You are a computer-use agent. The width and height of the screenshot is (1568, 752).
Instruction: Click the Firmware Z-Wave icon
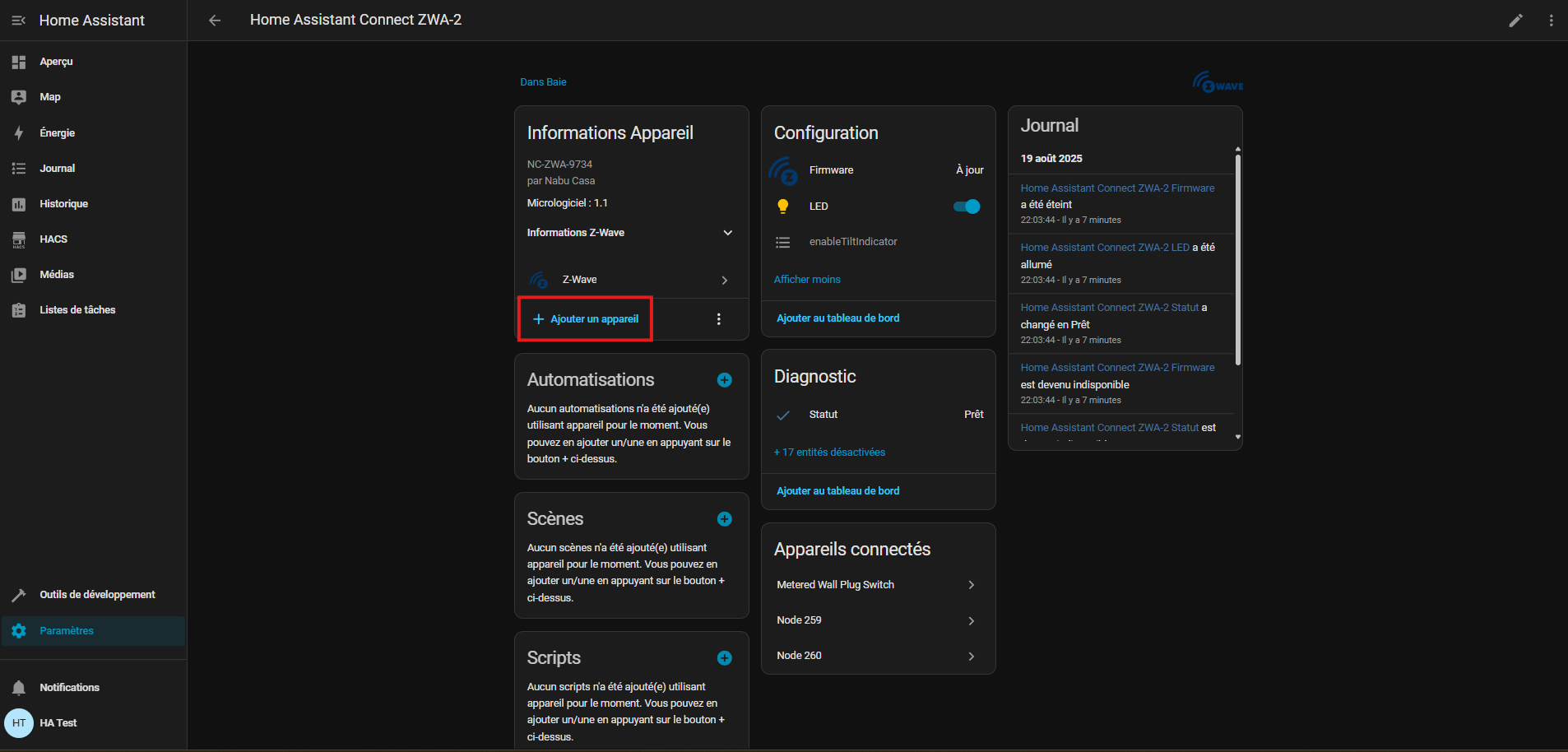pos(783,171)
